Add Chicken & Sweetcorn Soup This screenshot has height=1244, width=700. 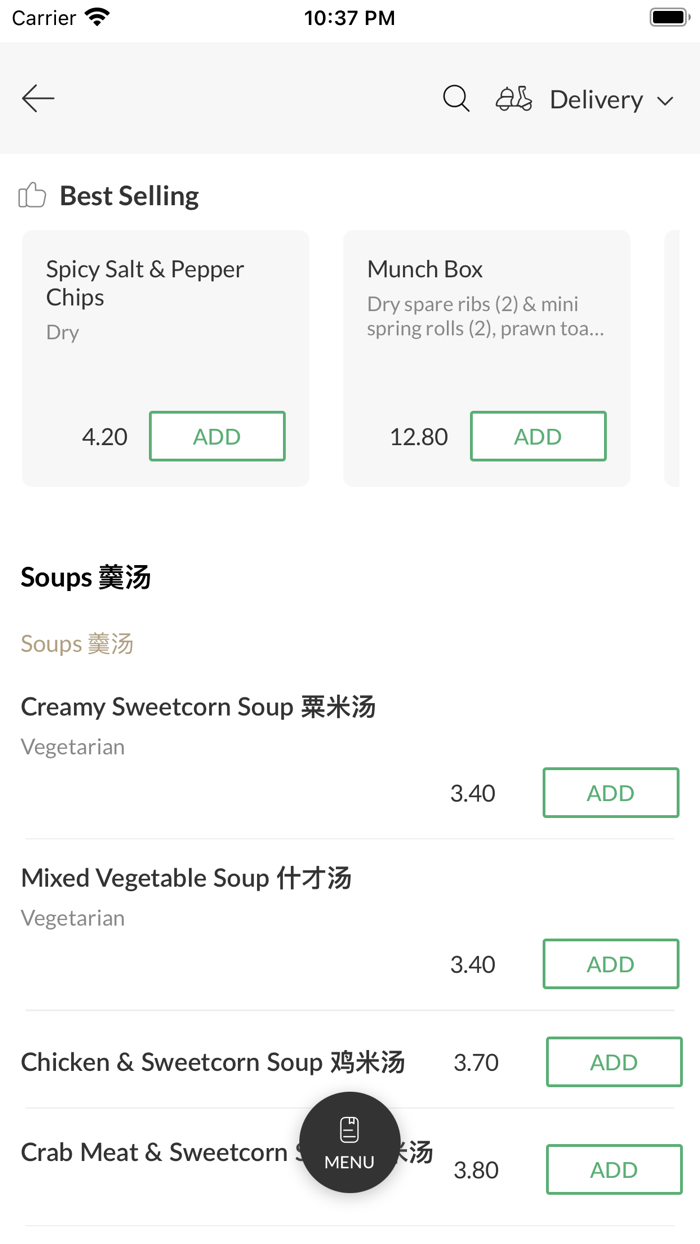613,1062
